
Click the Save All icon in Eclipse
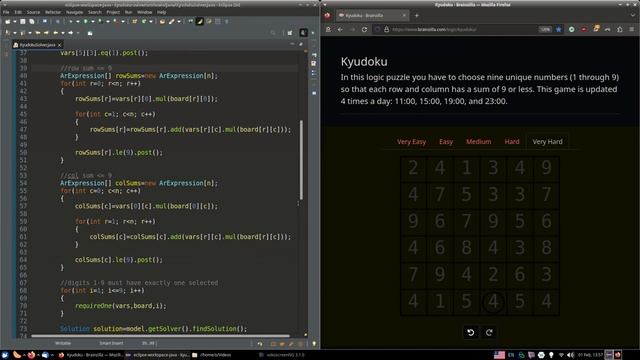tap(32, 21)
